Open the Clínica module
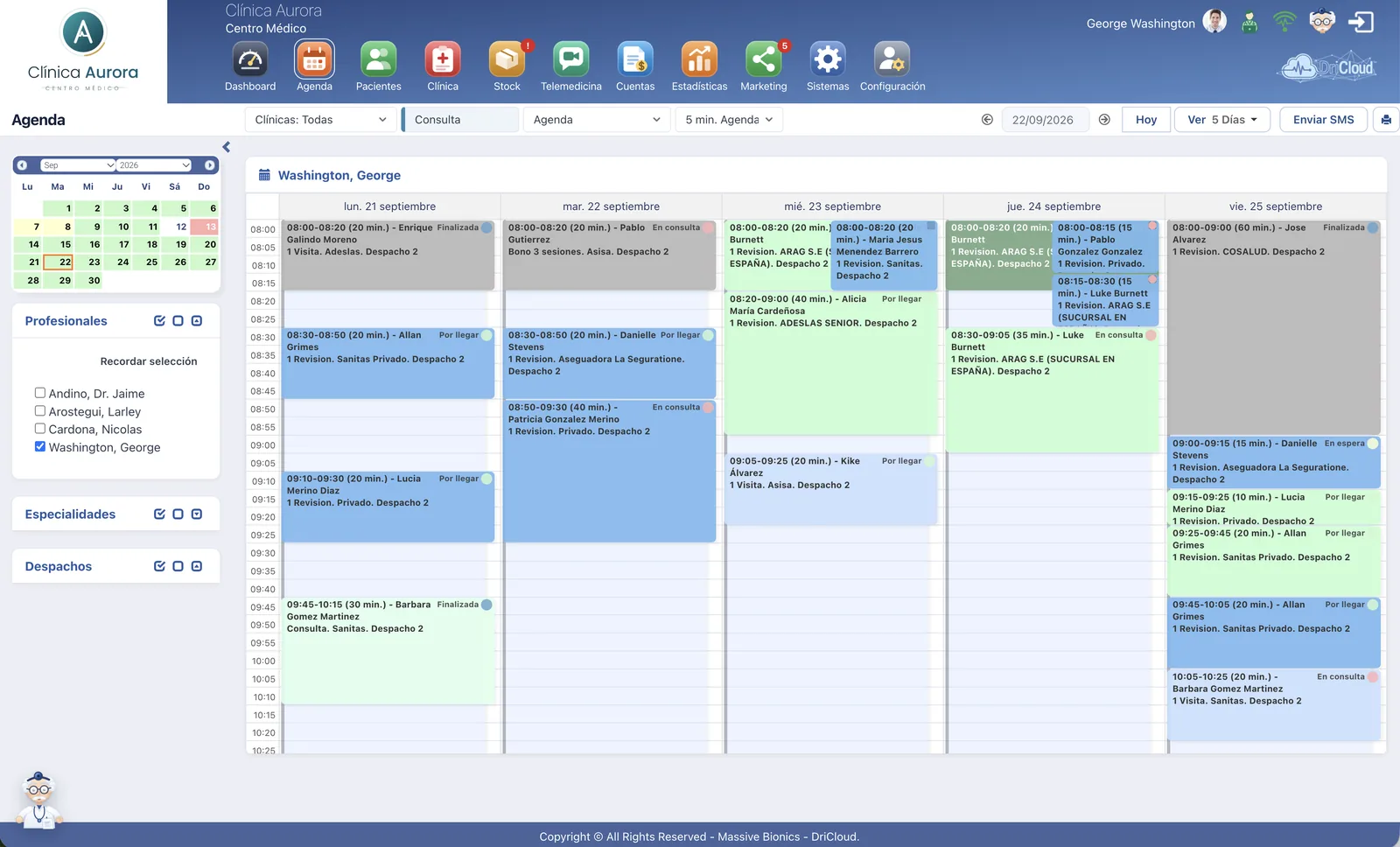 (x=443, y=60)
